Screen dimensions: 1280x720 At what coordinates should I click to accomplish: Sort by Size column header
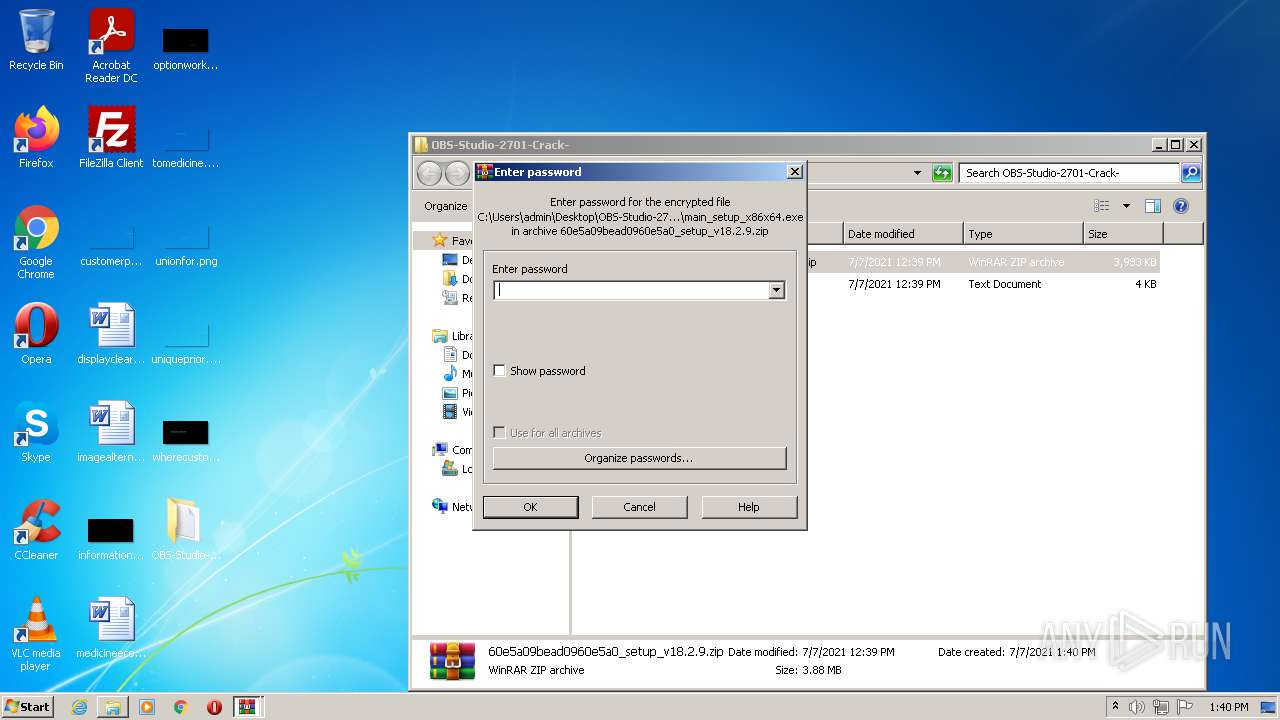pos(1123,234)
